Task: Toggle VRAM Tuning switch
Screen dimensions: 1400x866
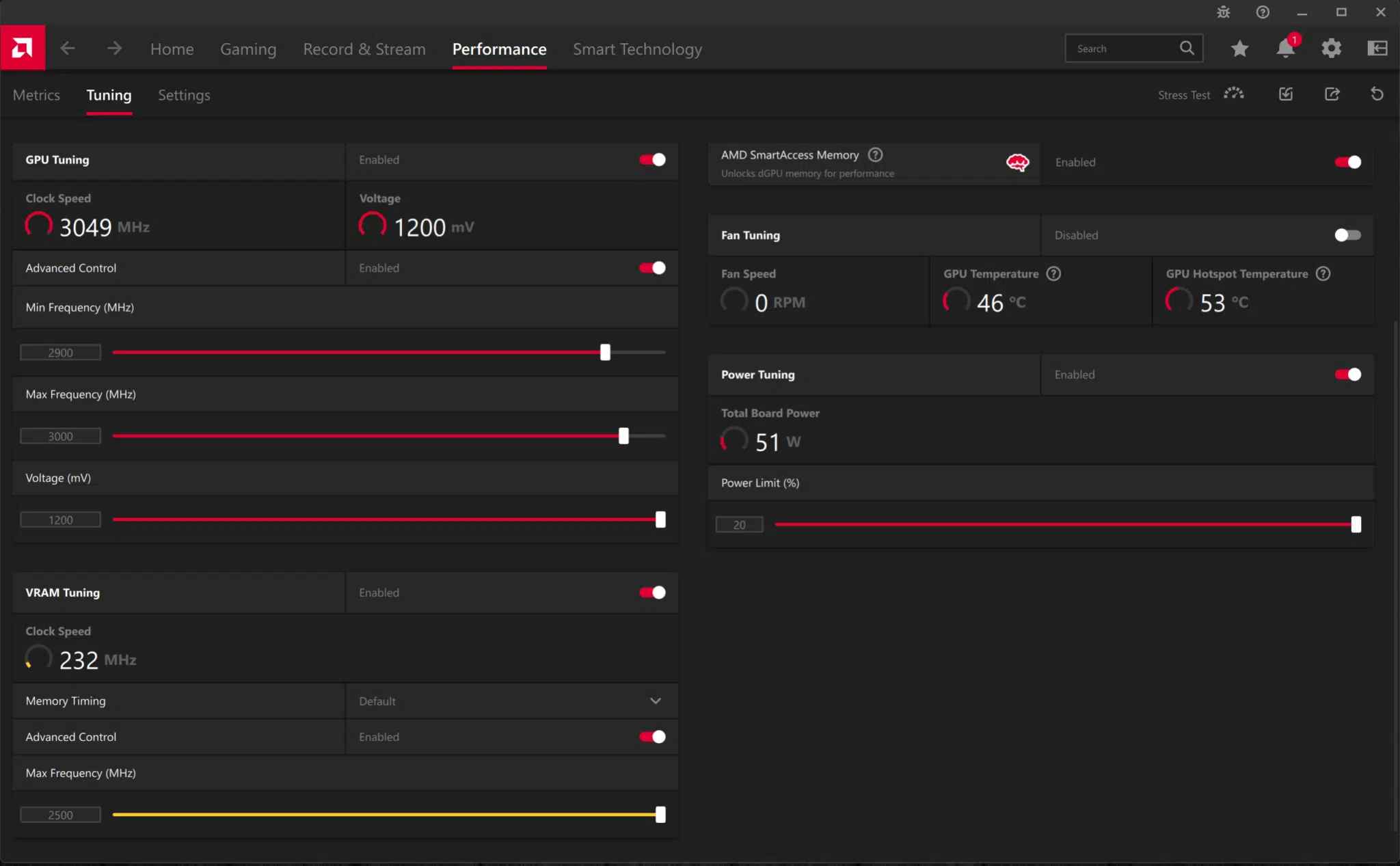Action: coord(652,593)
